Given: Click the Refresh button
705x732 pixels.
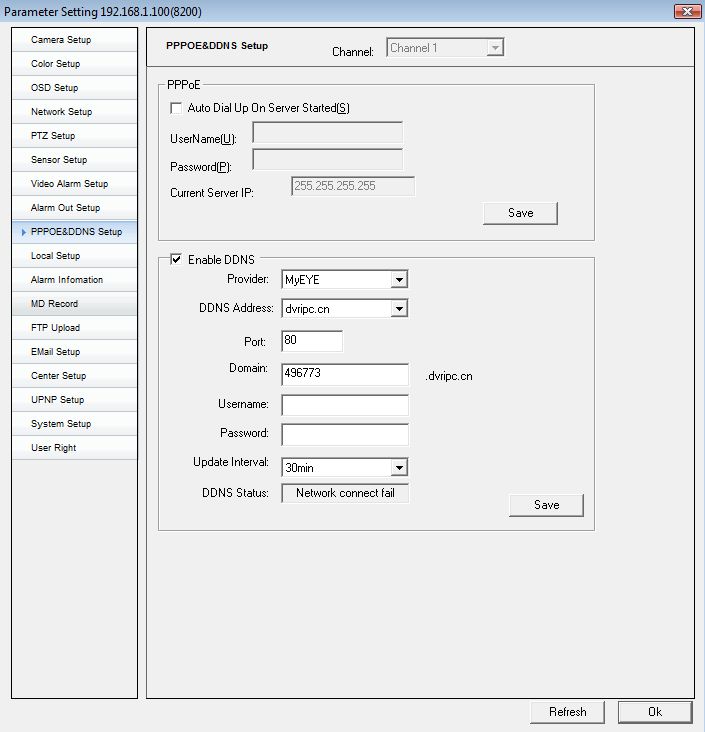Looking at the screenshot, I should (x=567, y=712).
